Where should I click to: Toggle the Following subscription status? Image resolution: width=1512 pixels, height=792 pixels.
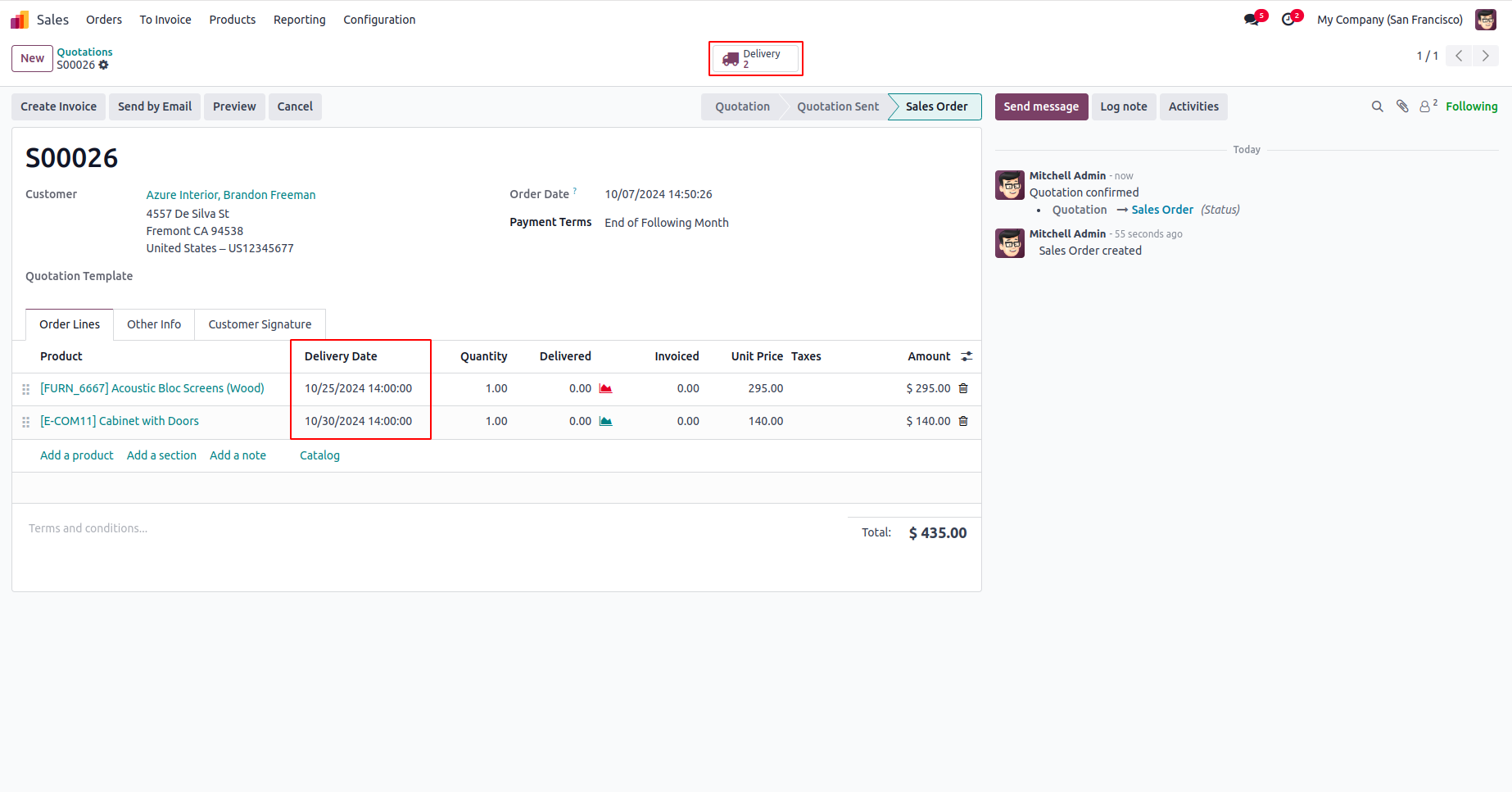pyautogui.click(x=1471, y=106)
